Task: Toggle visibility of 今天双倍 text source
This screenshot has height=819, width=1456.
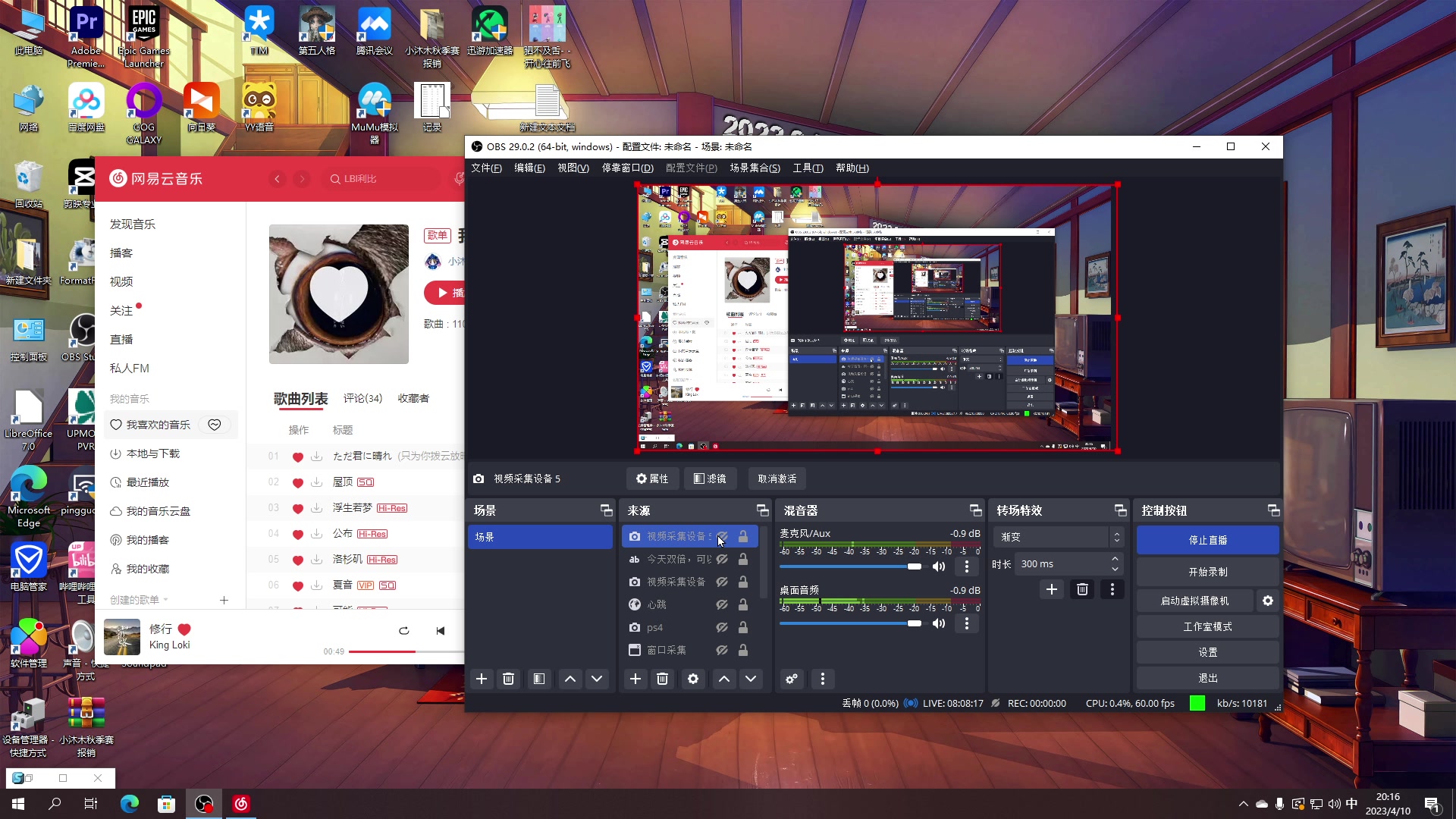Action: (722, 559)
